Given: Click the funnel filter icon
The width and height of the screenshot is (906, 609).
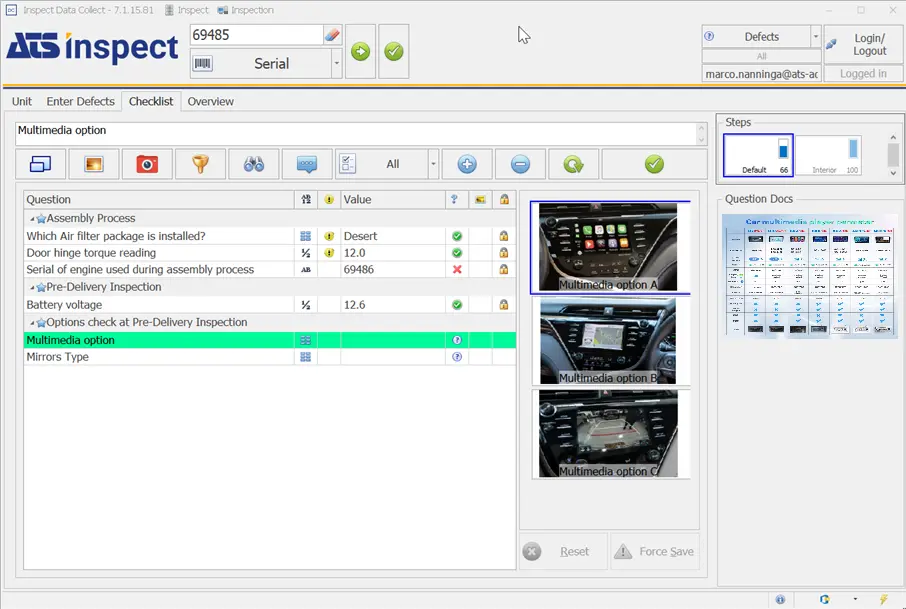Looking at the screenshot, I should pyautogui.click(x=200, y=164).
